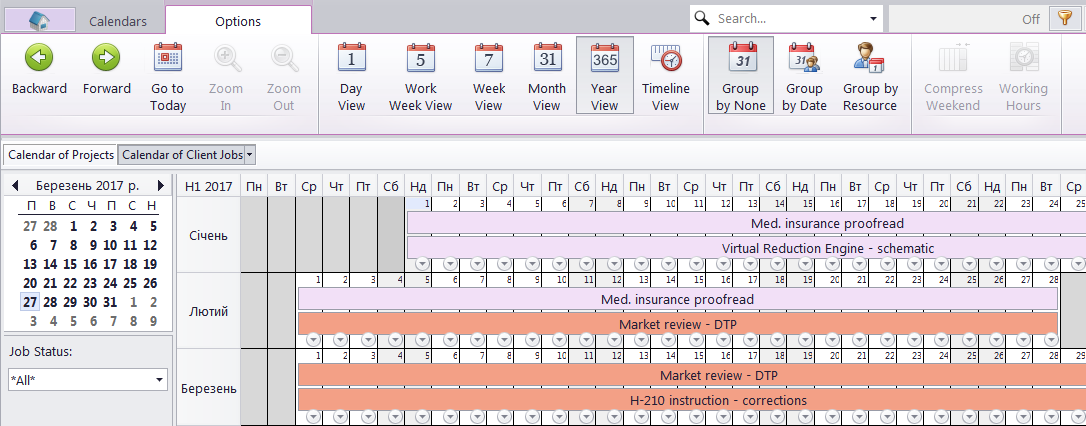Viewport: 1086px width, 426px height.
Task: Click Working Hours icon
Action: [1022, 58]
